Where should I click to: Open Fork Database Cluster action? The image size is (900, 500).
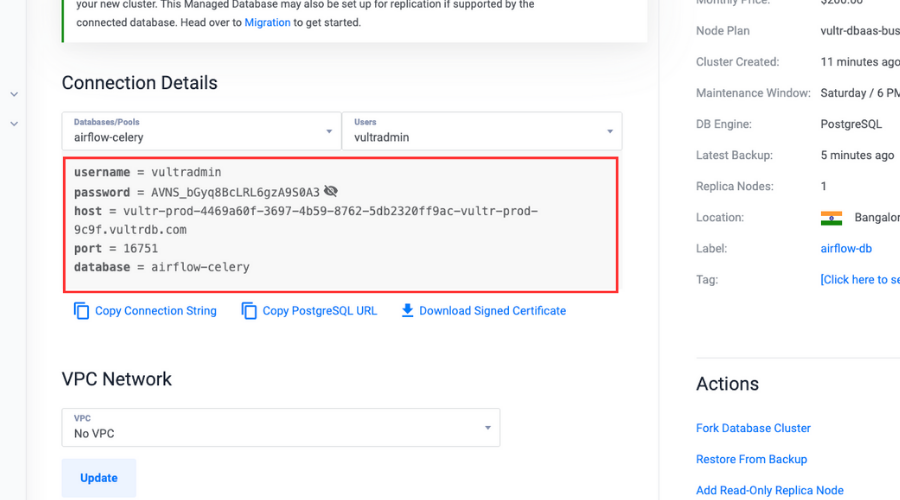tap(753, 428)
